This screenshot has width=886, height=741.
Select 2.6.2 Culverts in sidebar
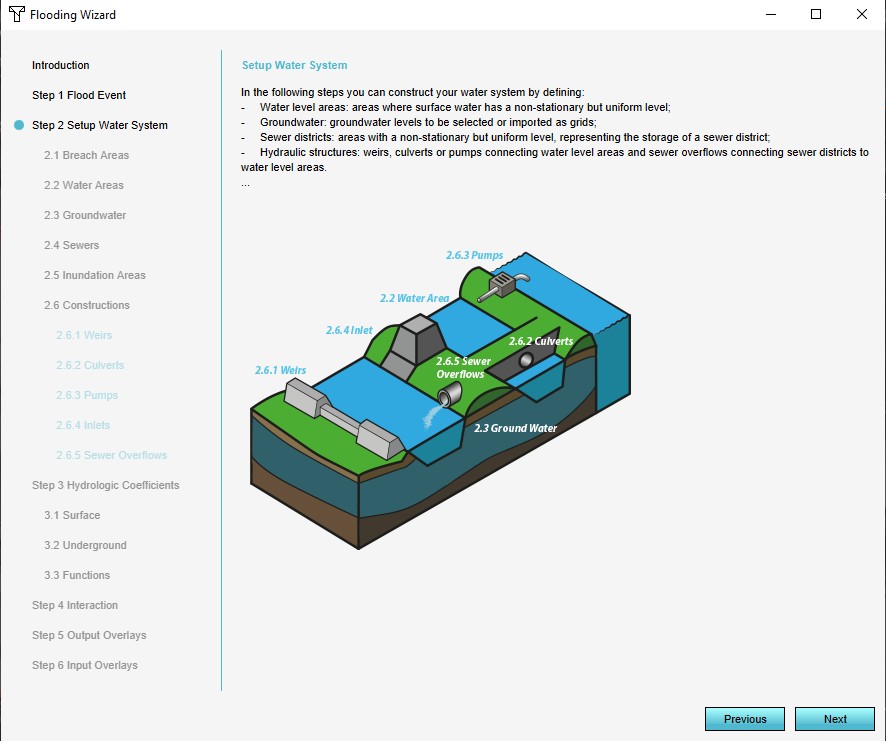(90, 366)
